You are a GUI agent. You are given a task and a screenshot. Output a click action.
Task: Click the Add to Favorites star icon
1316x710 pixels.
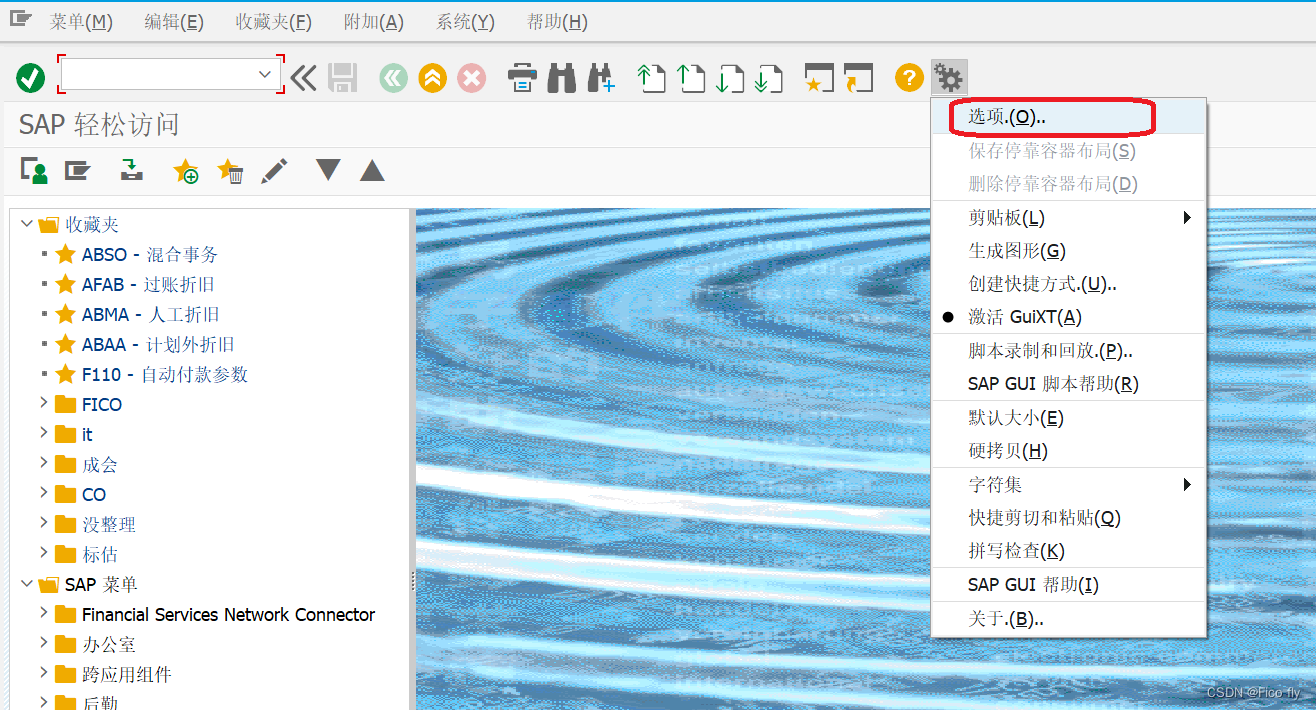(x=186, y=171)
